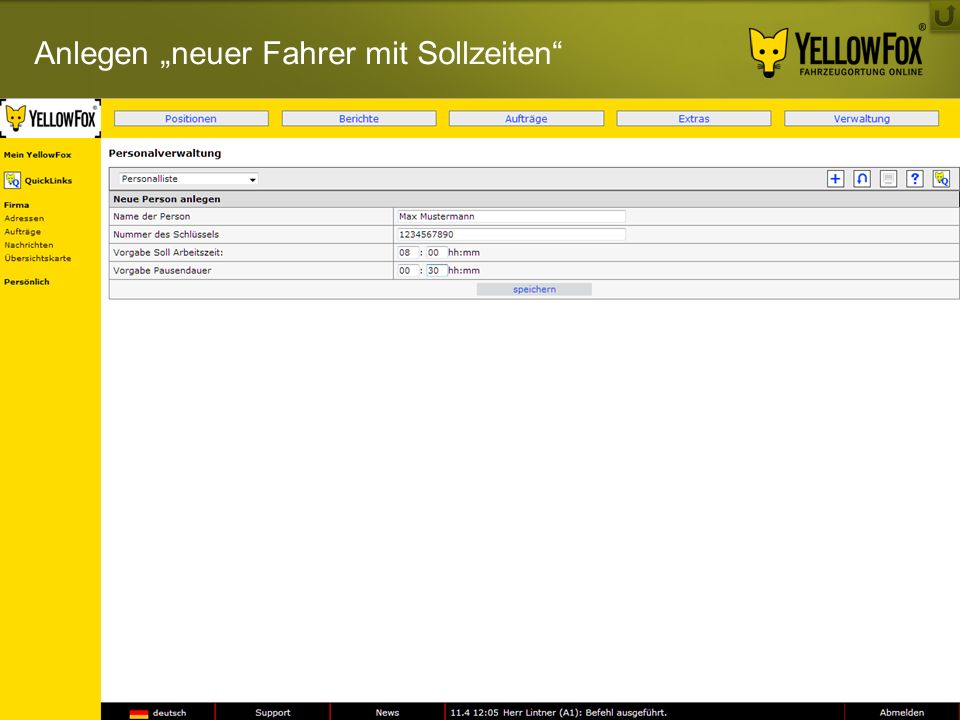Select Persönlich in the sidebar
The height and width of the screenshot is (720, 960).
[x=26, y=282]
